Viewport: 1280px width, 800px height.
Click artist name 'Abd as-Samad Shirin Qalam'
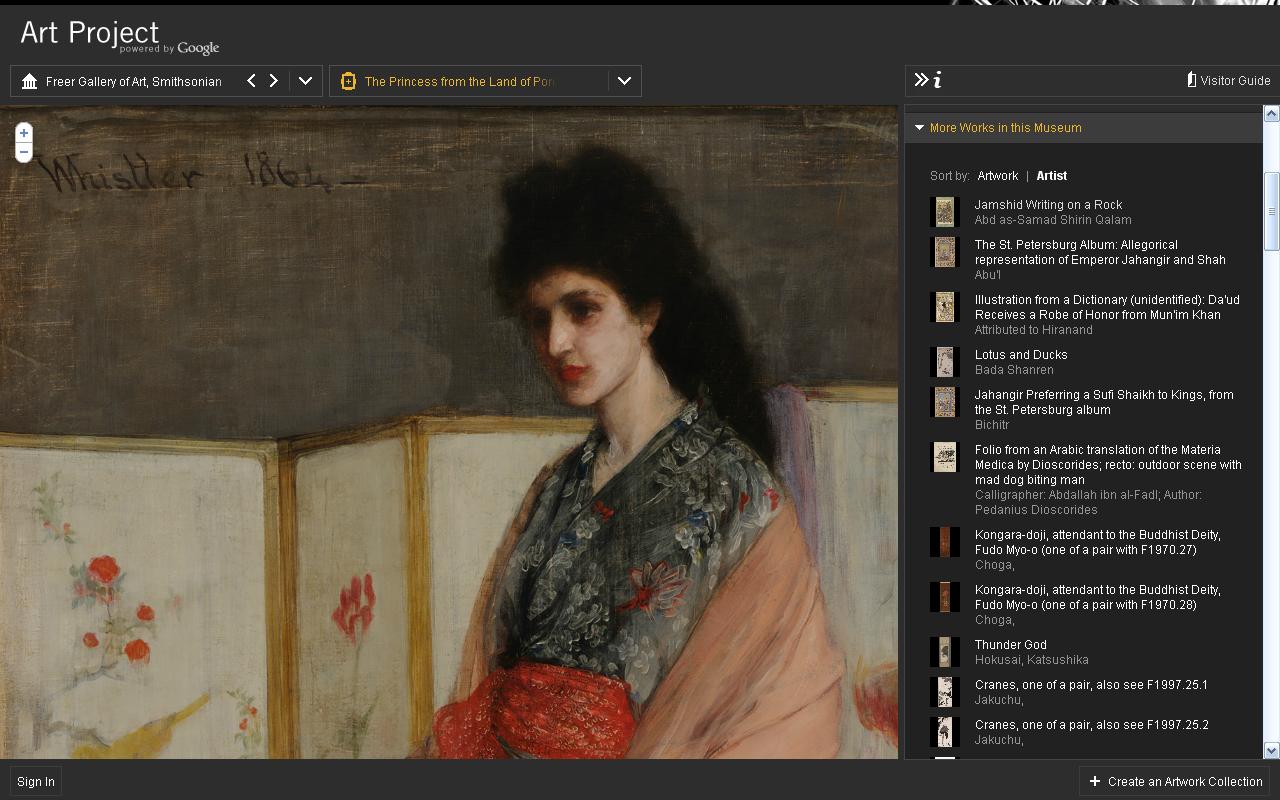point(1053,220)
